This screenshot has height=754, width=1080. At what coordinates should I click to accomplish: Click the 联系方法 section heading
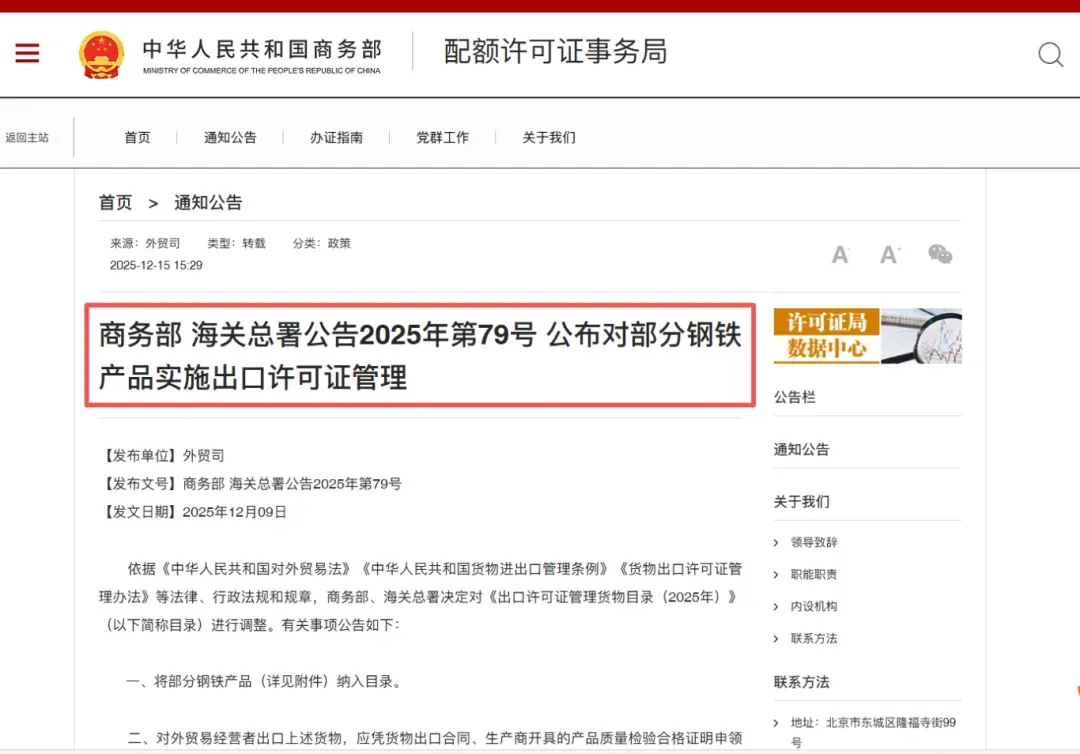801,682
